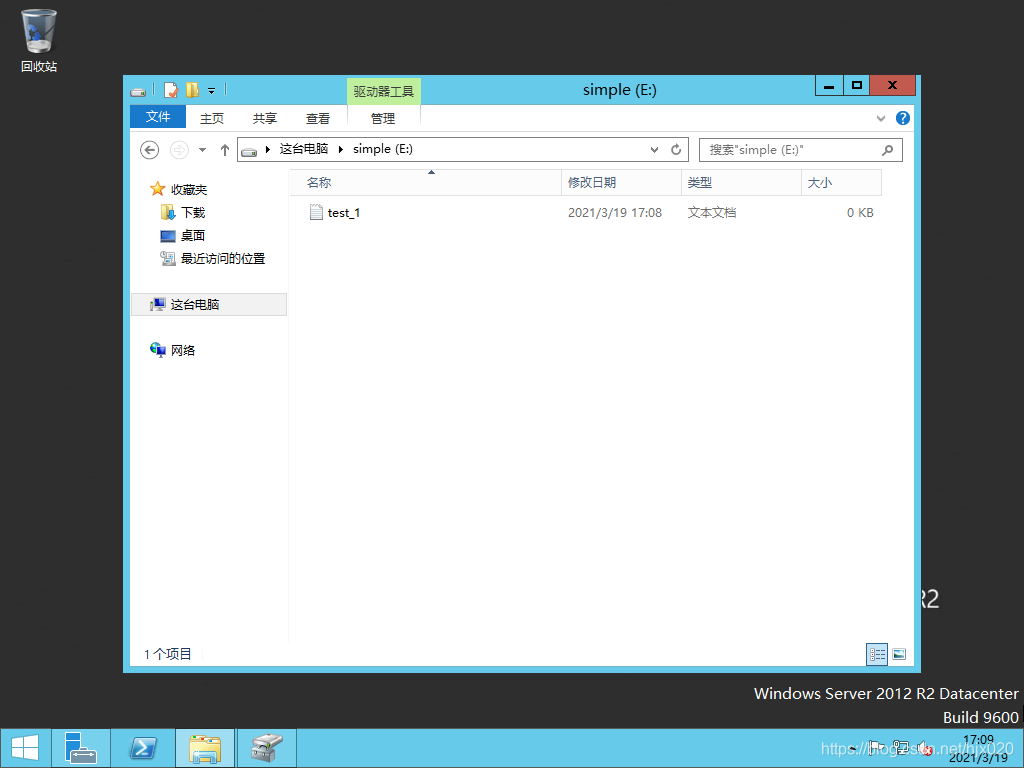The width and height of the screenshot is (1024, 768).
Task: Open the Recycle Bin desktop icon
Action: tap(39, 40)
